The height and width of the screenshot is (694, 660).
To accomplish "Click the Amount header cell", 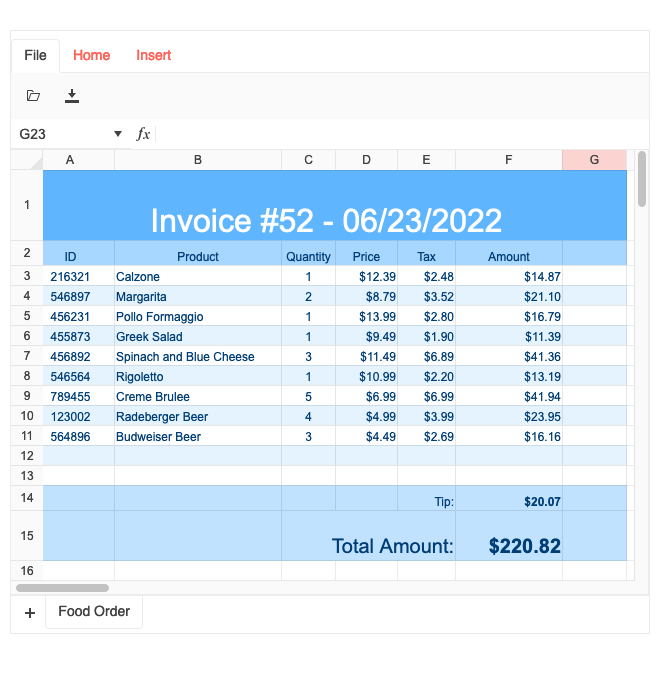I will pyautogui.click(x=509, y=253).
